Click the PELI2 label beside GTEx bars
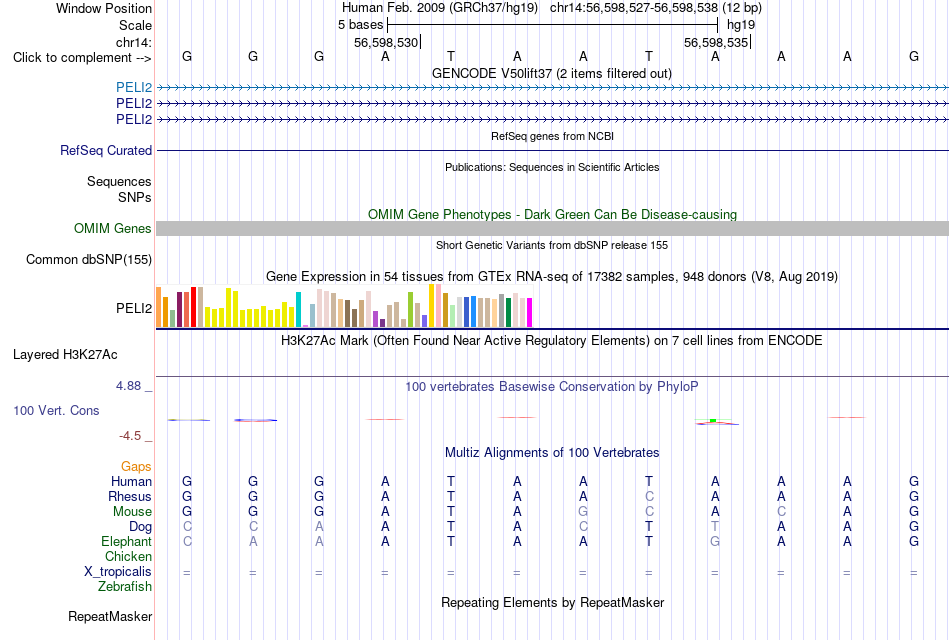Screen dimensions: 950x640 pyautogui.click(x=134, y=308)
